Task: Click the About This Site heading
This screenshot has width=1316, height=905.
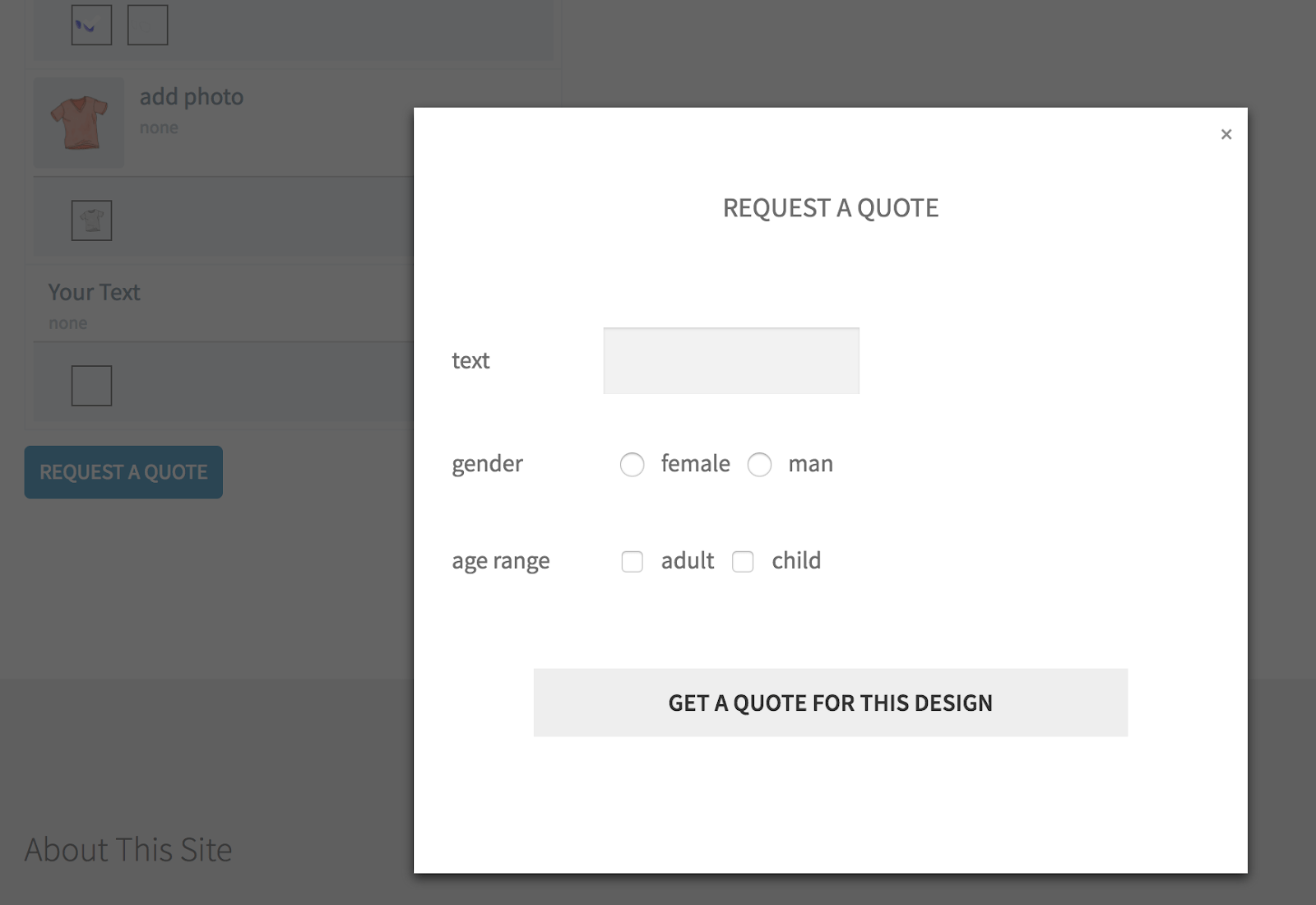Action: pos(128,850)
